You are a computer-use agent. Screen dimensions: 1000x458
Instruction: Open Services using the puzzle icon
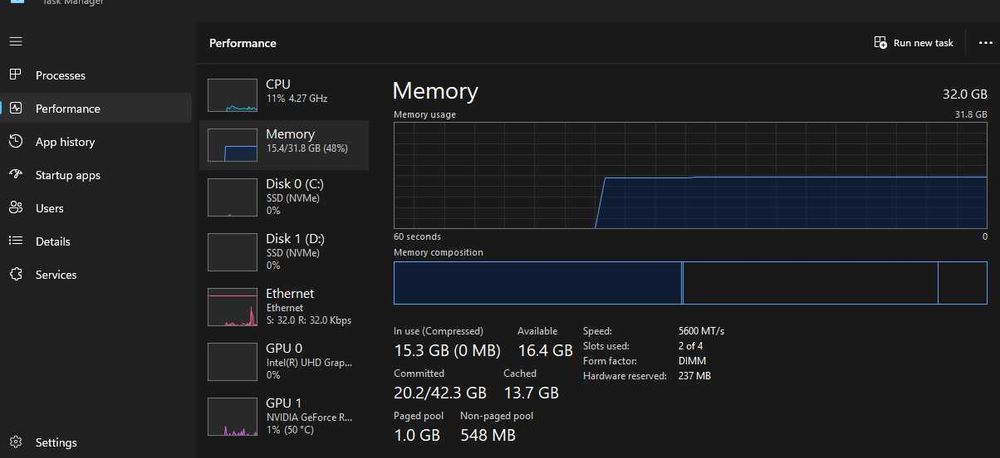[16, 274]
